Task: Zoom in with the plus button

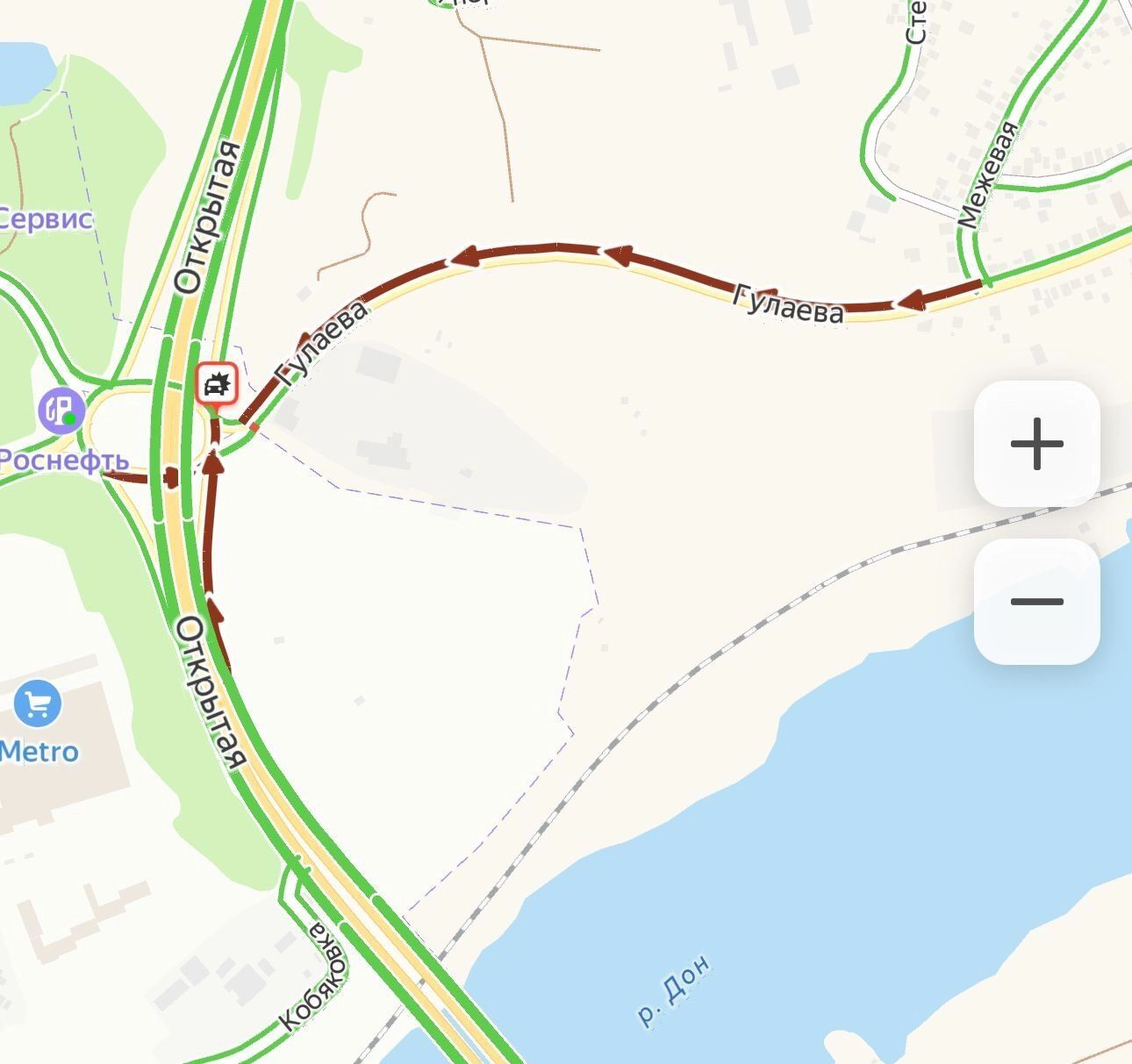Action: point(1036,444)
